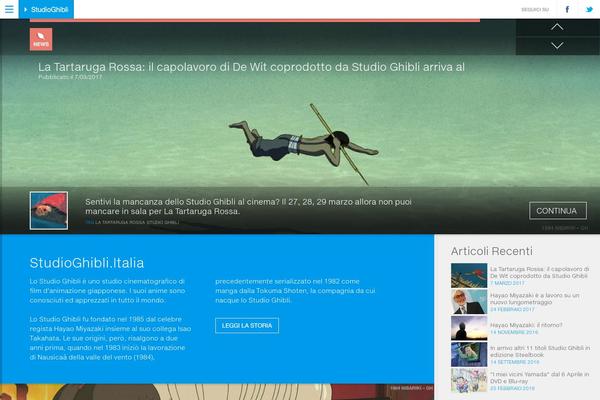The image size is (600, 400).
Task: Click the Pubblicato il 7/03/2017 text
Action: click(x=70, y=77)
